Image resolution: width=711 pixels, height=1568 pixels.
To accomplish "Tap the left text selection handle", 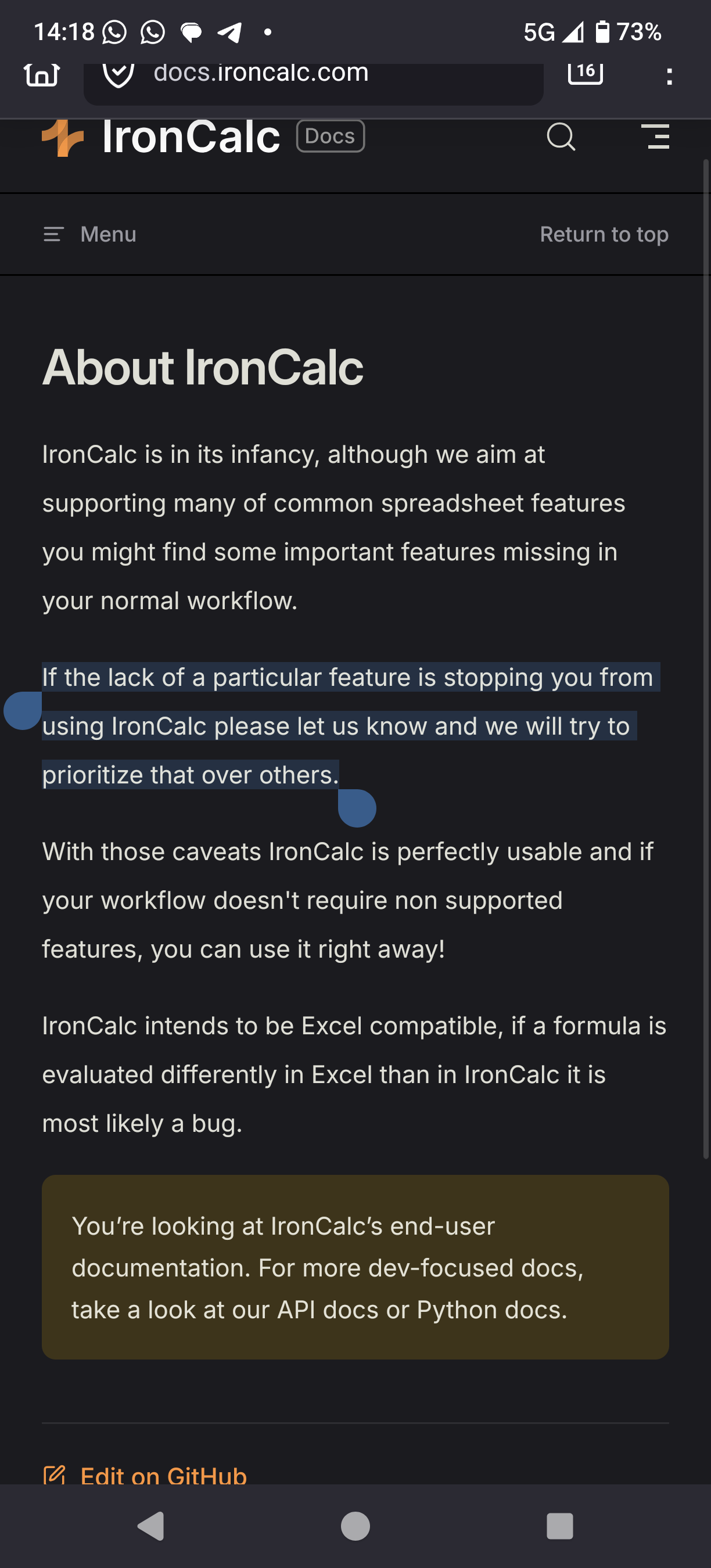I will [x=23, y=710].
